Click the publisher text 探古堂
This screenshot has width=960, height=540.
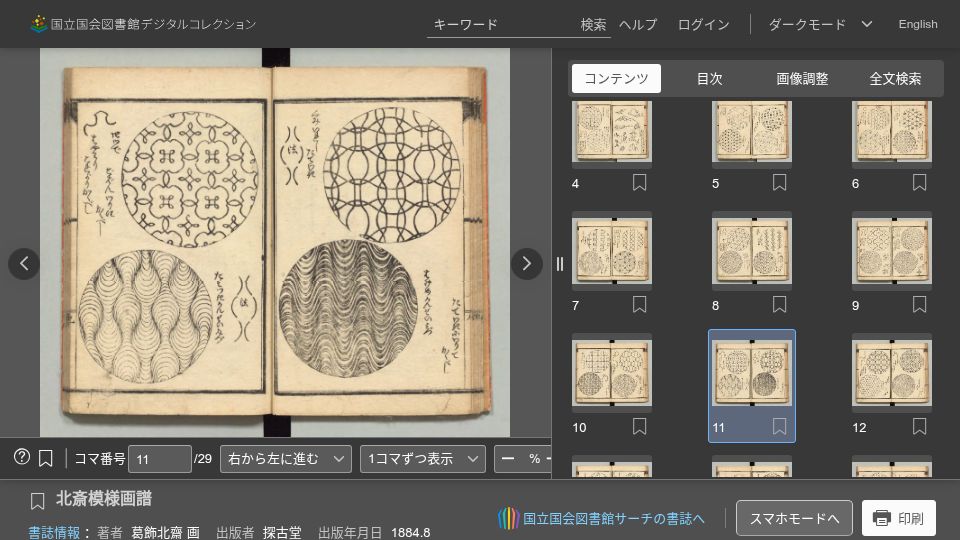click(x=282, y=532)
